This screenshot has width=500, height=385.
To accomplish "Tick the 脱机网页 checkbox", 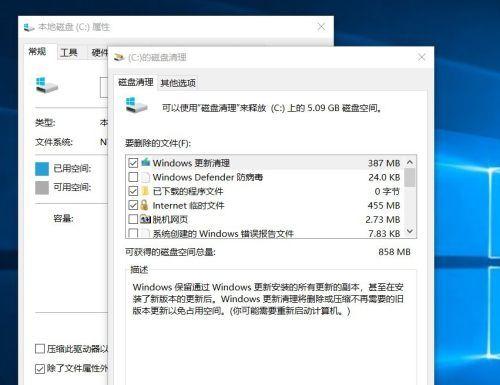I will pyautogui.click(x=133, y=219).
